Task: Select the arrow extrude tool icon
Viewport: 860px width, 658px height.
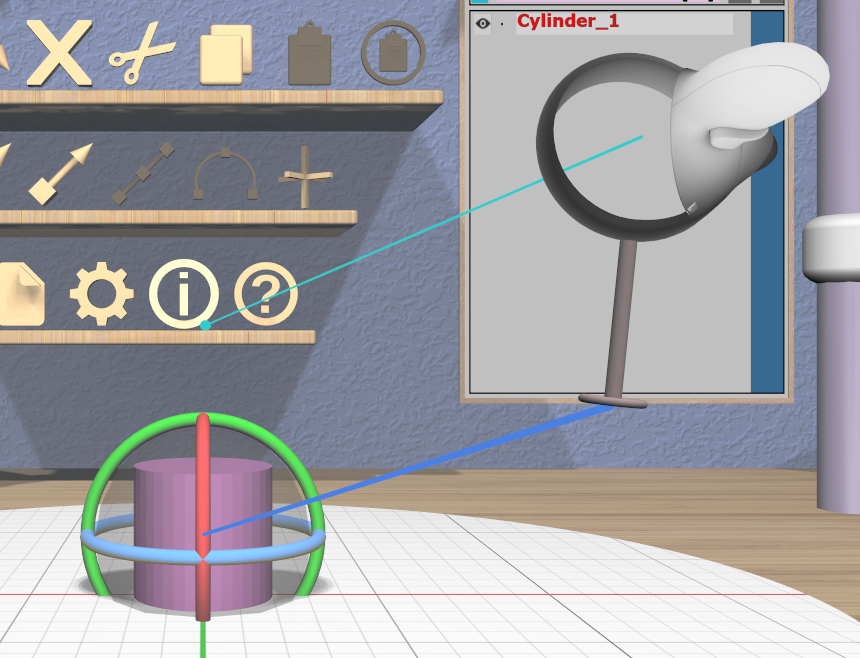Action: [x=61, y=173]
